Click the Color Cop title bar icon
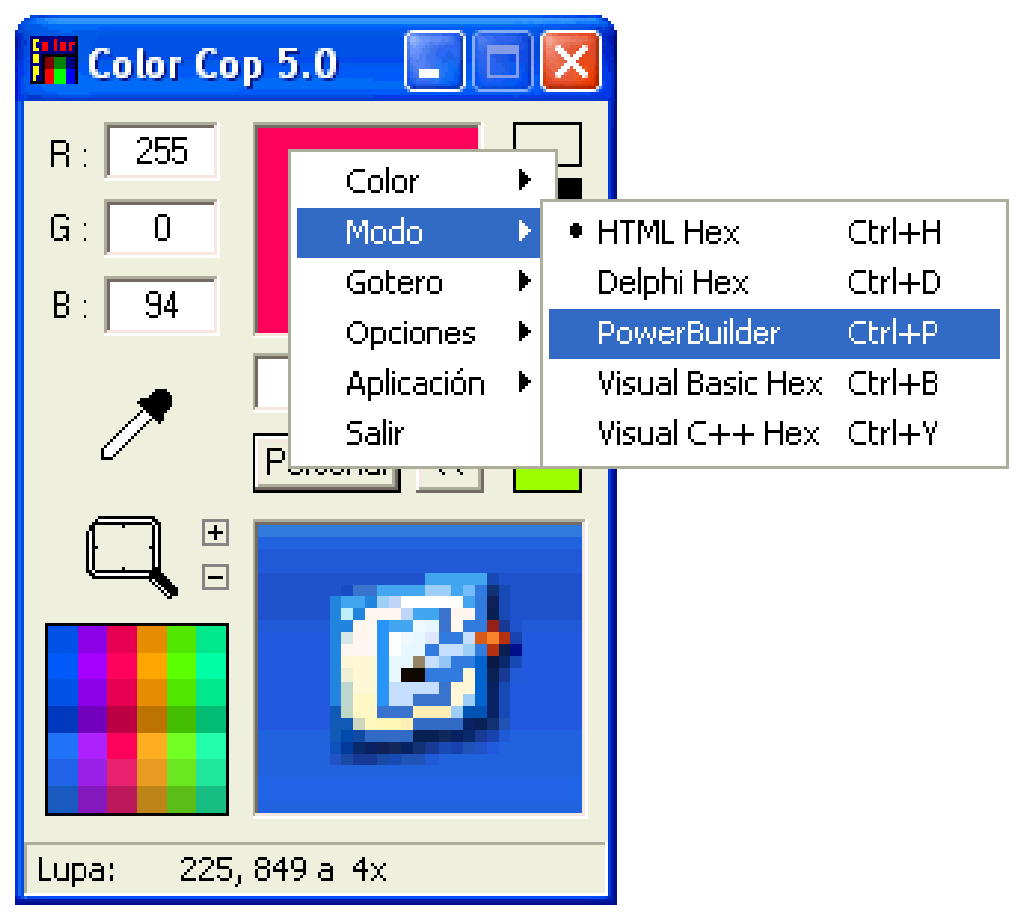The width and height of the screenshot is (1020, 922). pyautogui.click(x=54, y=61)
